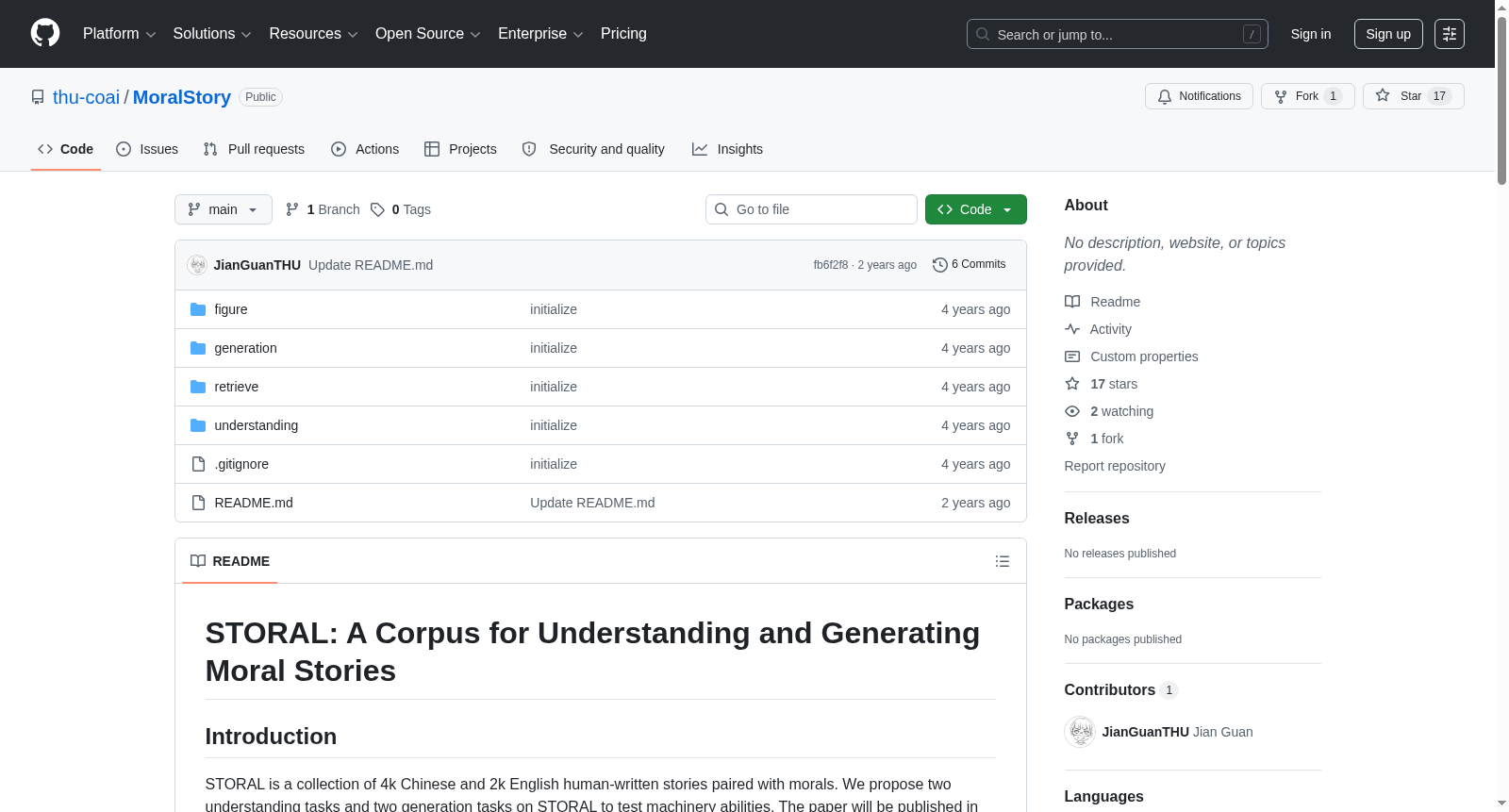The width and height of the screenshot is (1509, 812).
Task: Click the star icon beside 17 stars
Action: tap(1072, 384)
